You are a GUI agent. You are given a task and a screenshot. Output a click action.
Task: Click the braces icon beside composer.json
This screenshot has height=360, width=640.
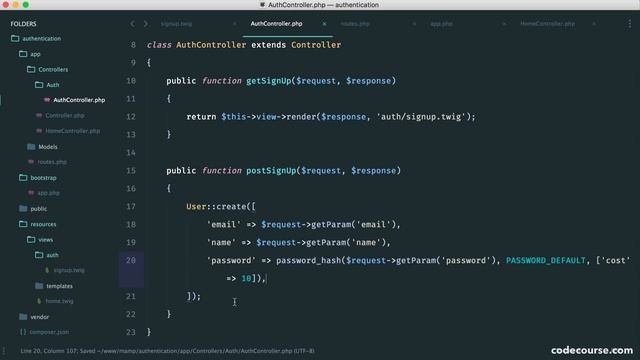[23, 332]
